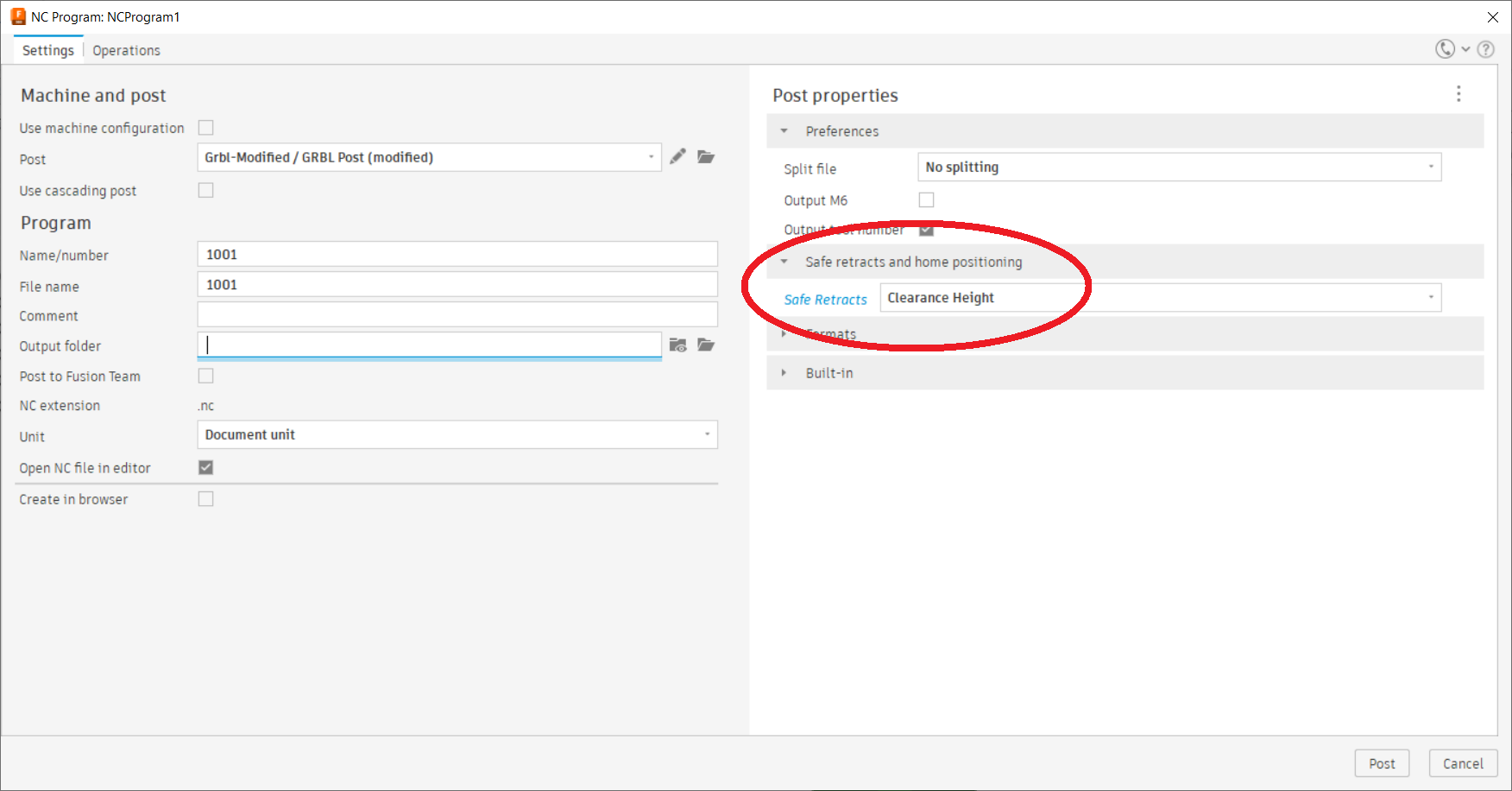Expand the Built-in section
Image resolution: width=1512 pixels, height=791 pixels.
click(1125, 373)
